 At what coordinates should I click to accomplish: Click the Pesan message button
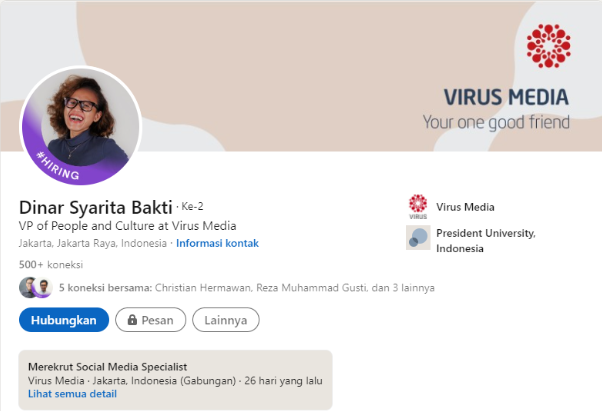click(x=150, y=320)
